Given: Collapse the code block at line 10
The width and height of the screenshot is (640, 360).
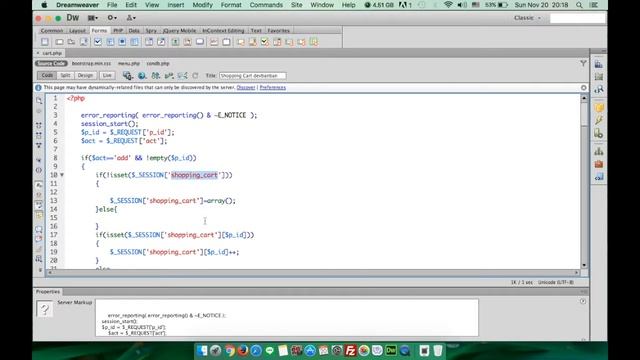Looking at the screenshot, I should (x=62, y=175).
